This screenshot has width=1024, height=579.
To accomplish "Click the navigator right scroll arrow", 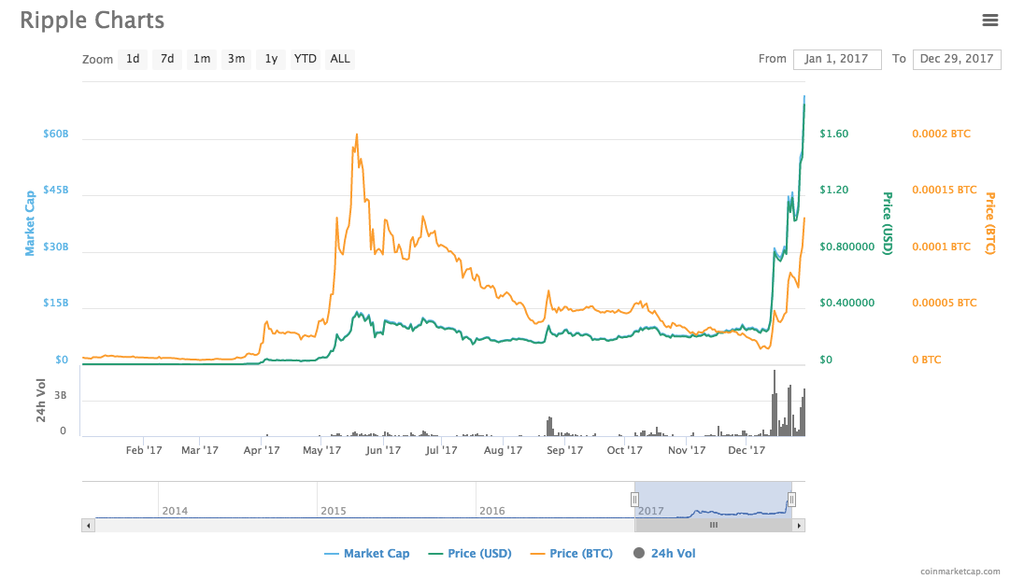I will click(x=799, y=525).
